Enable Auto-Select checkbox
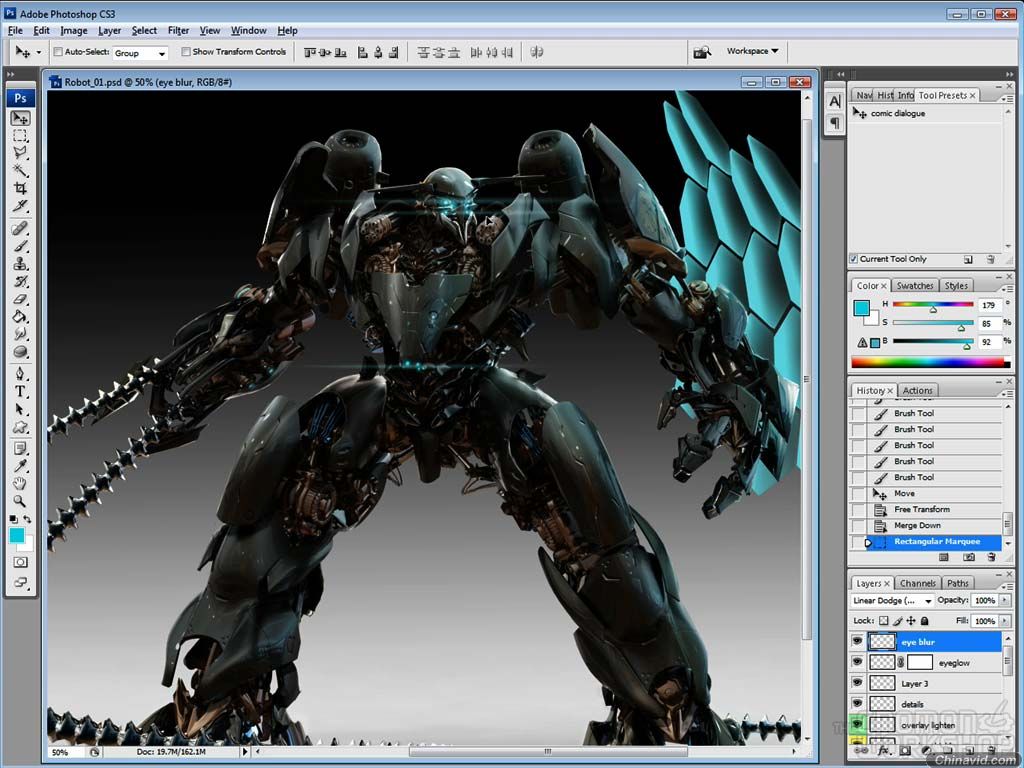The width and height of the screenshot is (1024, 768). (x=58, y=52)
